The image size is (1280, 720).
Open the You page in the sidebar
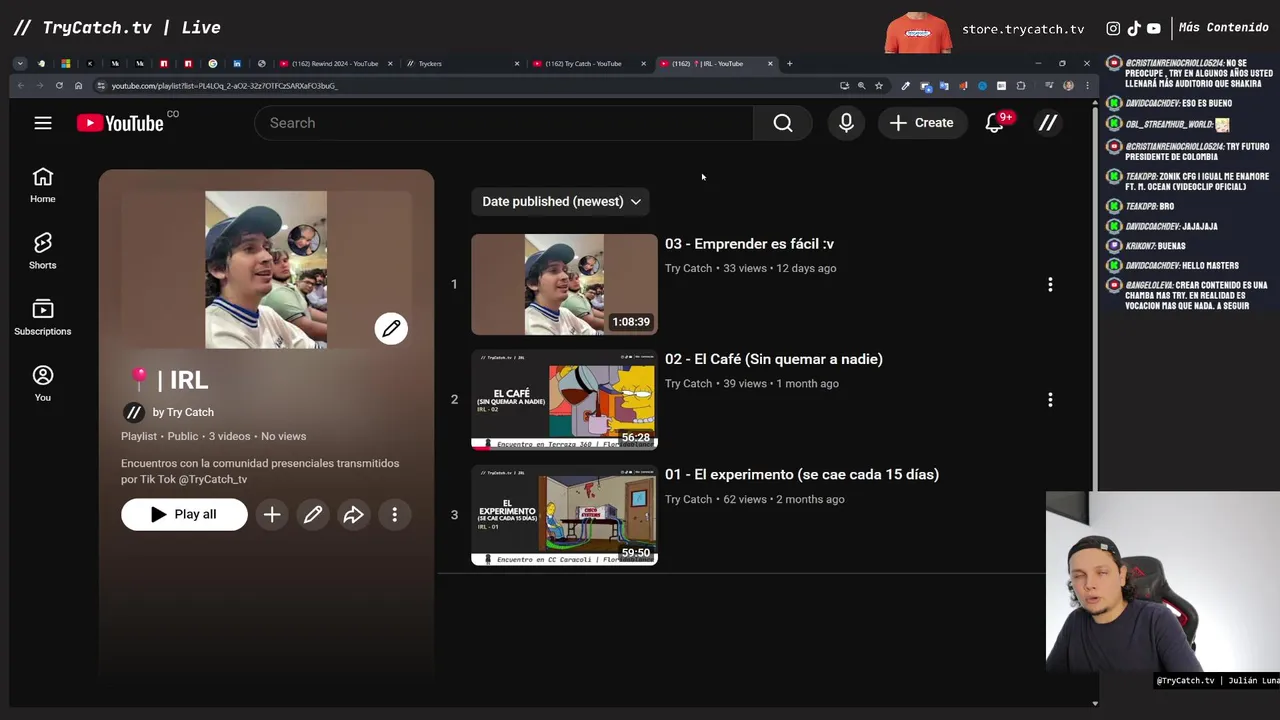coord(42,383)
